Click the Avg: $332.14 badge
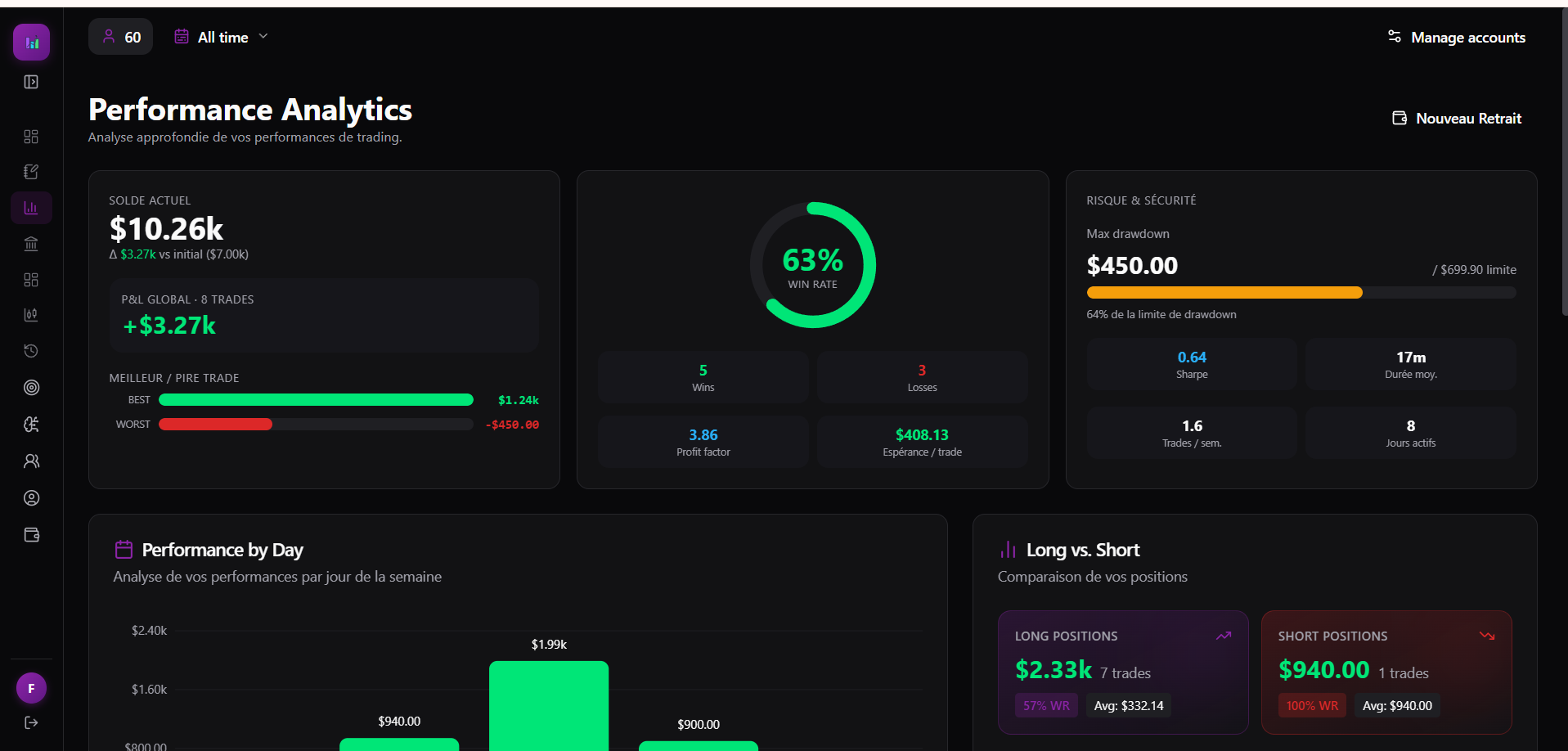The image size is (1568, 751). 1129,705
